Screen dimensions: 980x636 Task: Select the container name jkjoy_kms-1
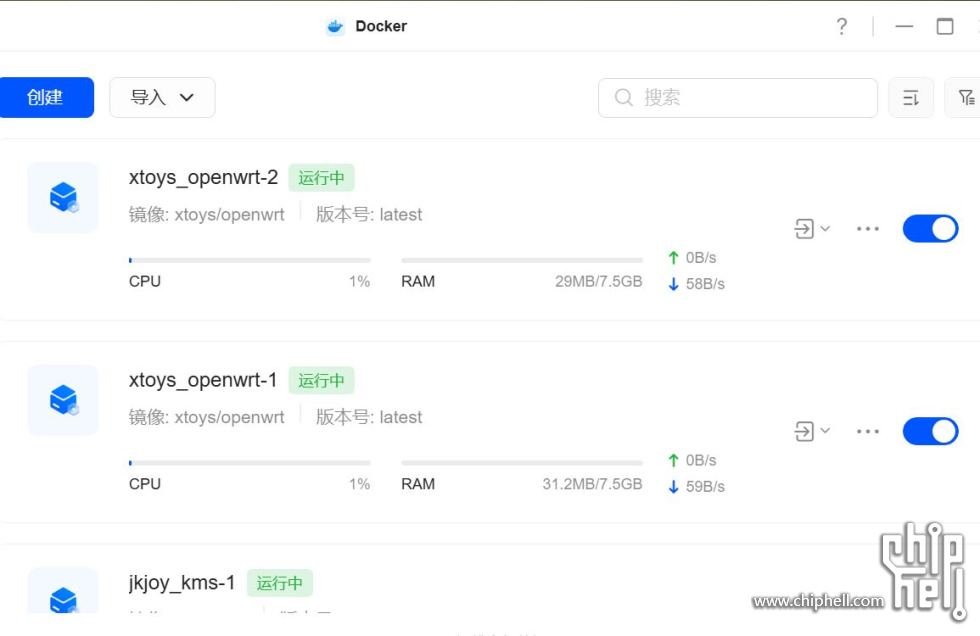[182, 583]
